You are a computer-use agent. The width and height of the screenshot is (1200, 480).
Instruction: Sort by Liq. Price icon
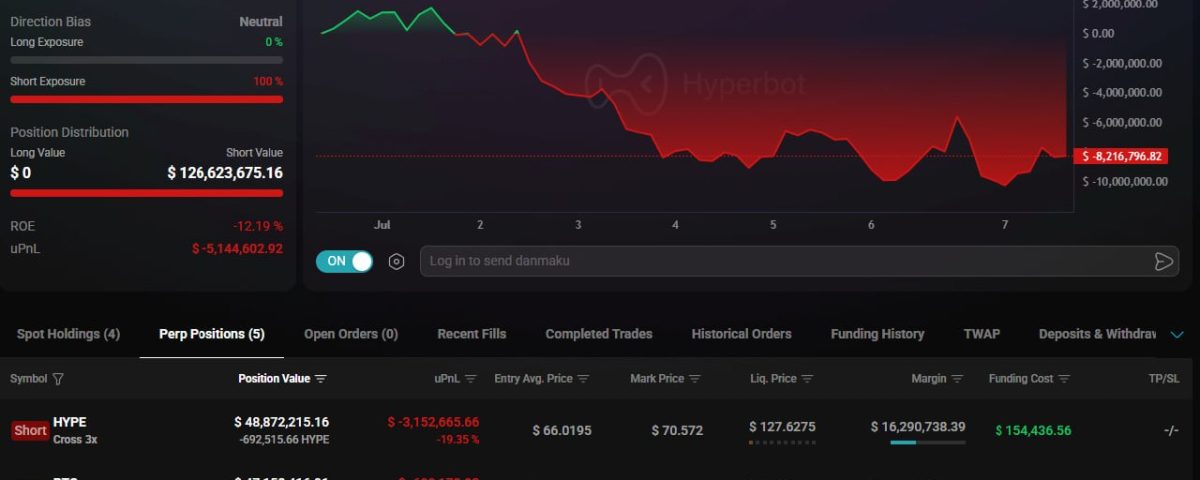807,379
